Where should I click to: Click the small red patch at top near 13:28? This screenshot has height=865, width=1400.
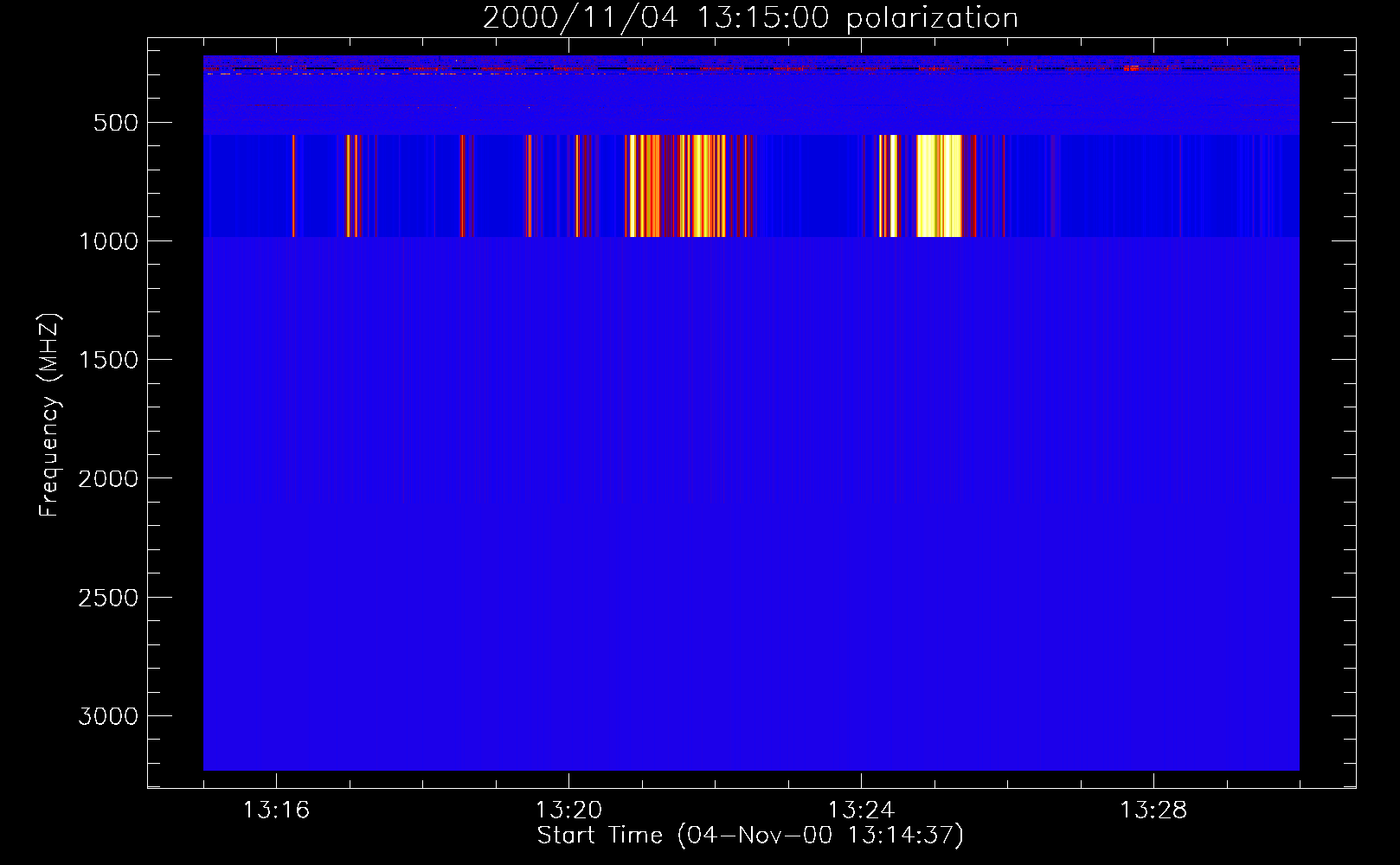tap(1132, 67)
